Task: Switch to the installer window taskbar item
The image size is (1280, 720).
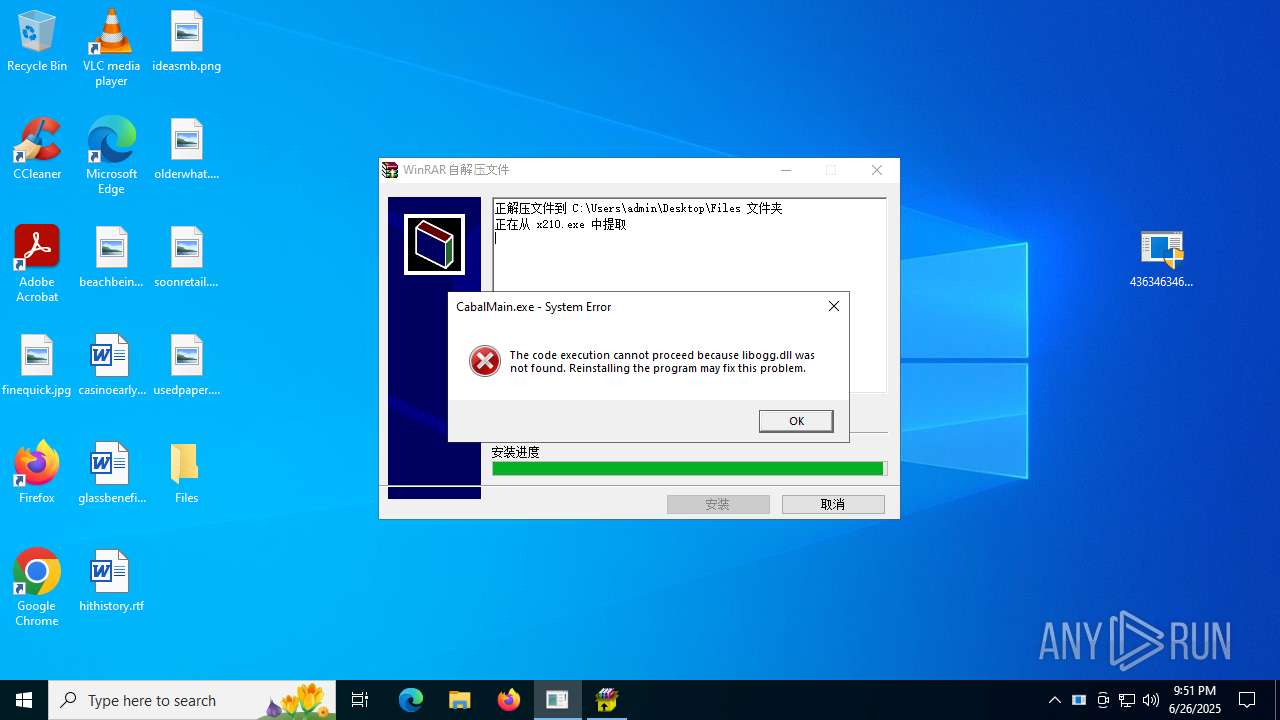Action: [x=558, y=700]
